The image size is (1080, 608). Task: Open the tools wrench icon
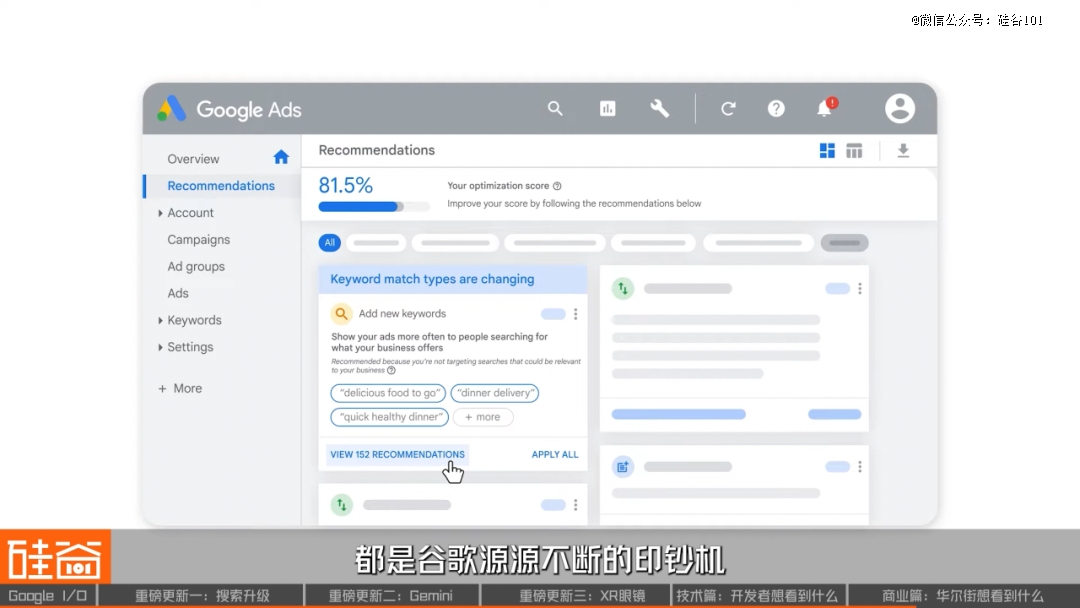[659, 108]
